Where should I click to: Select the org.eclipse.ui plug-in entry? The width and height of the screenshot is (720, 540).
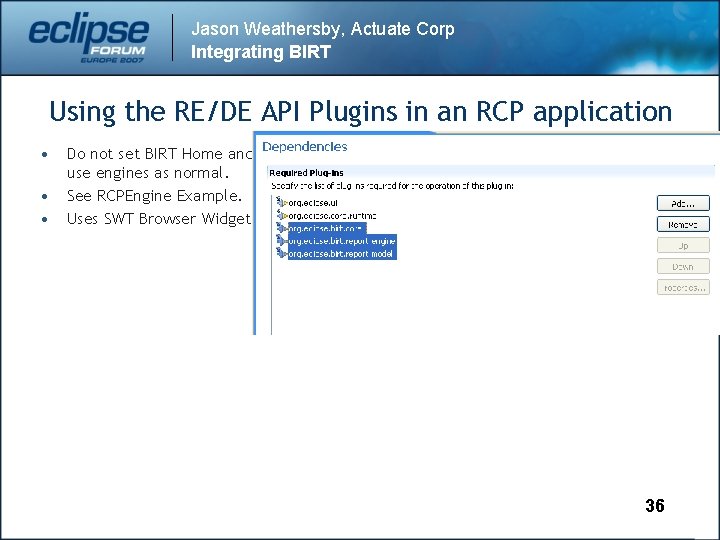coord(313,202)
